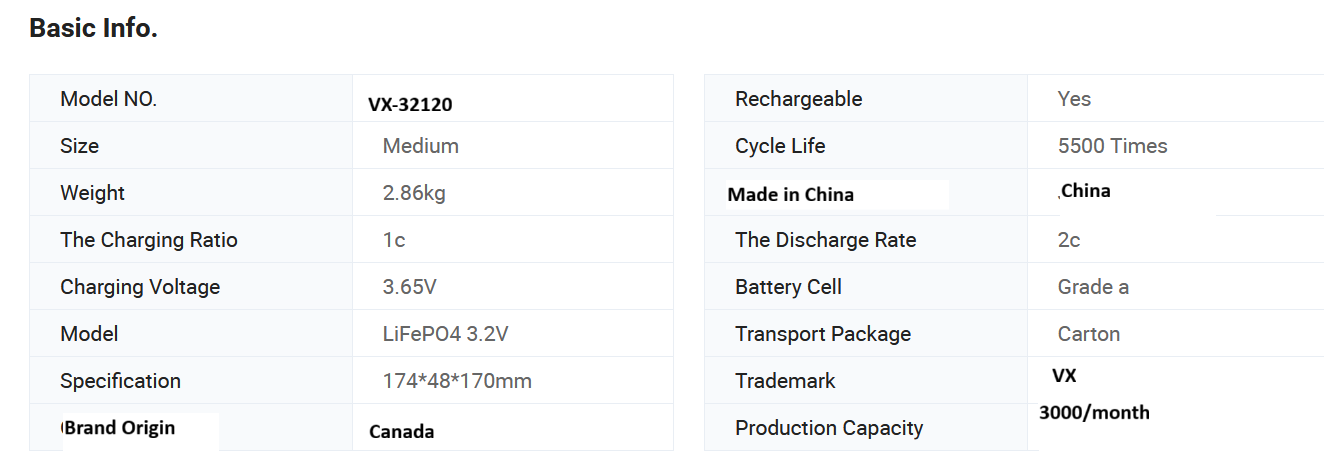Click the Grade a battery cell value
The width and height of the screenshot is (1324, 475).
[1093, 287]
